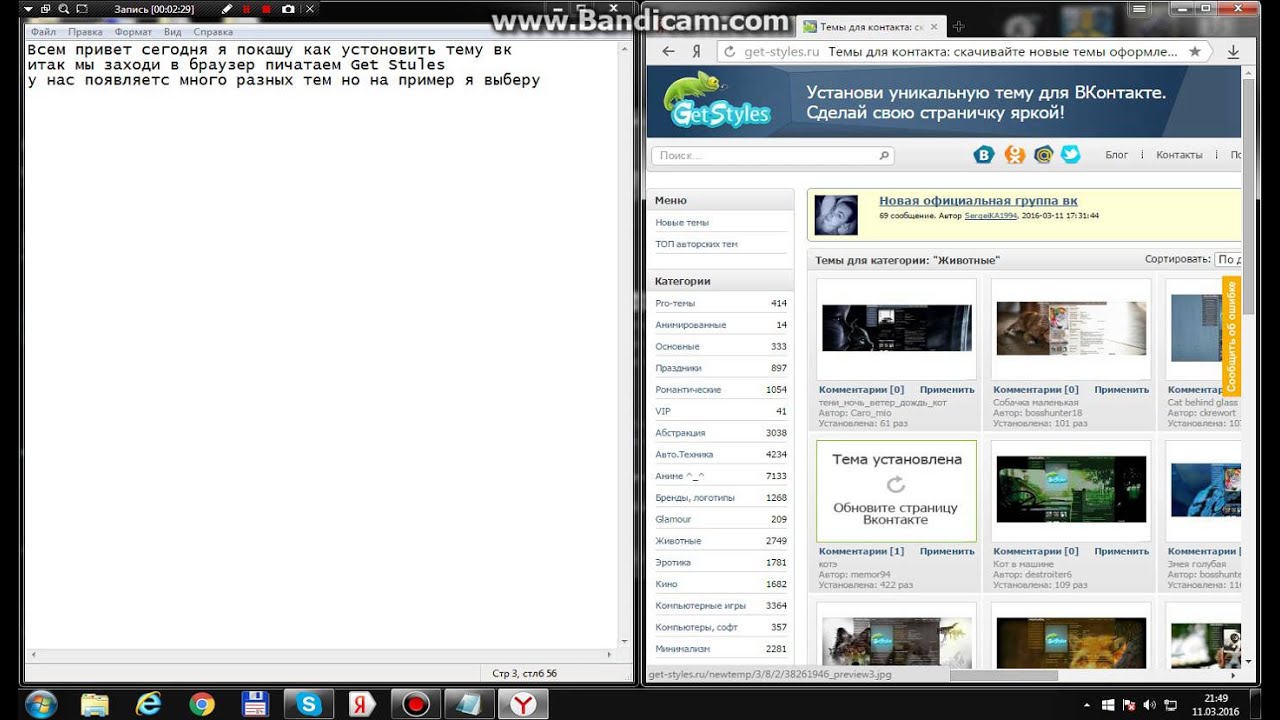
Task: Open a new browser tab with plus
Action: (958, 26)
